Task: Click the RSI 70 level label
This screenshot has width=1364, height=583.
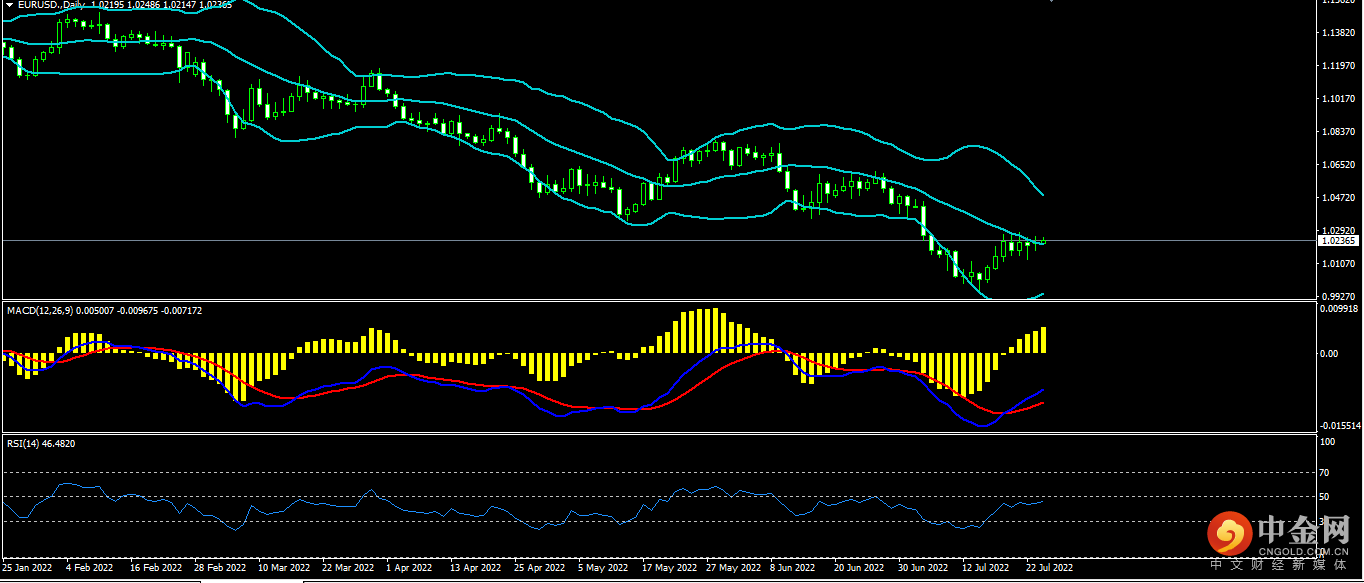Action: point(1326,472)
